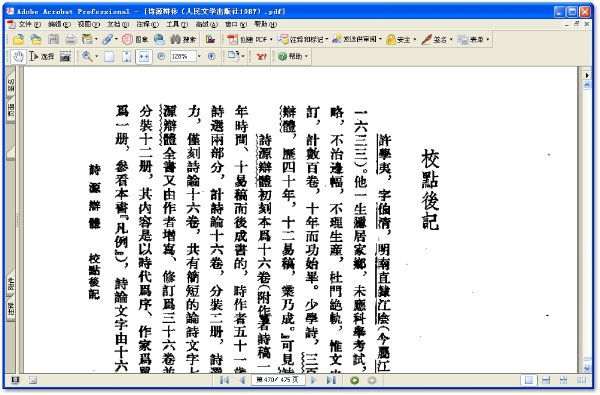The width and height of the screenshot is (600, 395).
Task: Go to the next page arrow
Action: 313,380
